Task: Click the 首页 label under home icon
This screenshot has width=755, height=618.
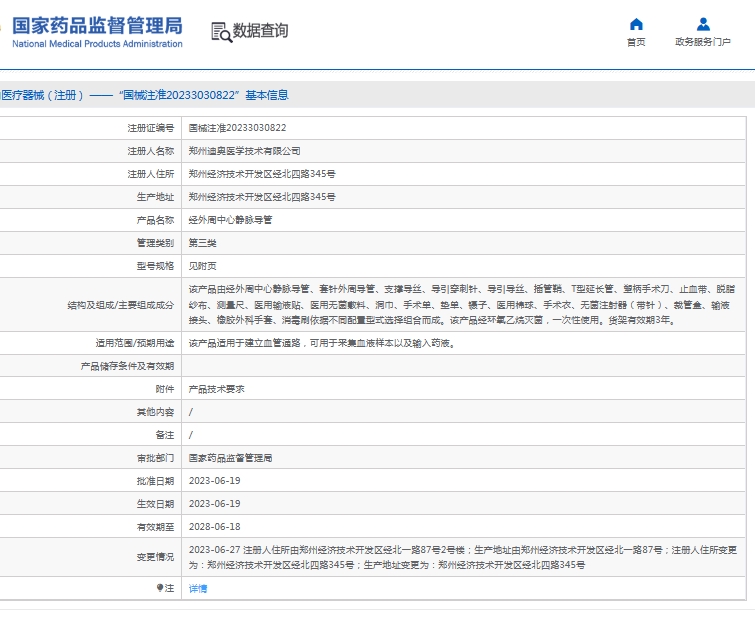Action: point(636,42)
